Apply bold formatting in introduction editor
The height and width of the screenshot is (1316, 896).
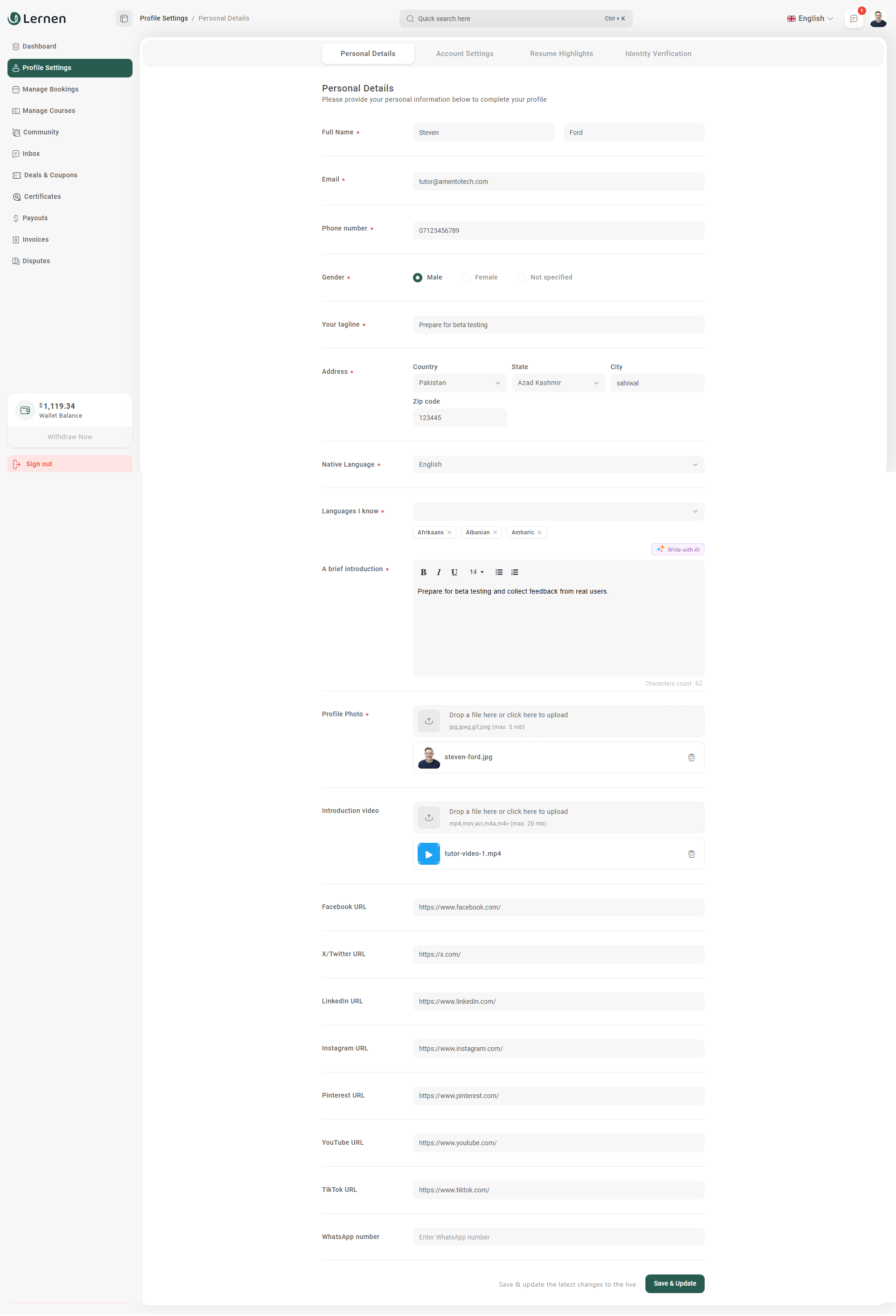pyautogui.click(x=423, y=572)
